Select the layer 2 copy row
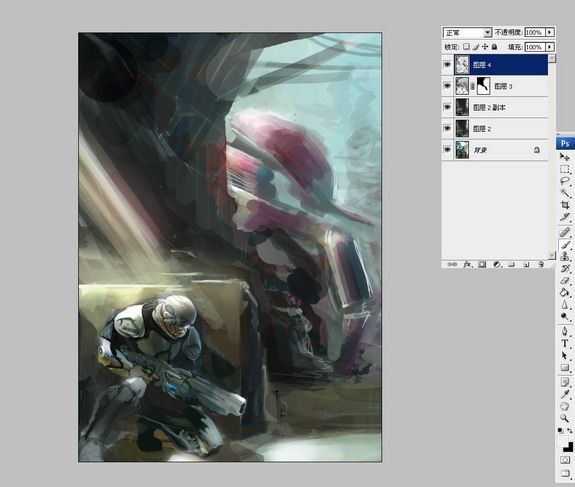Screen dimensions: 575x487 click(501, 107)
